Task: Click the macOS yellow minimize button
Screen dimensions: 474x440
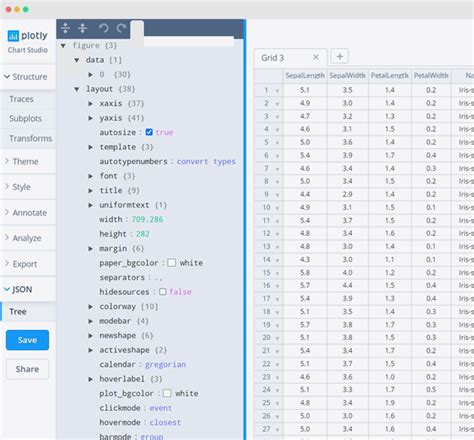Action: (x=17, y=9)
